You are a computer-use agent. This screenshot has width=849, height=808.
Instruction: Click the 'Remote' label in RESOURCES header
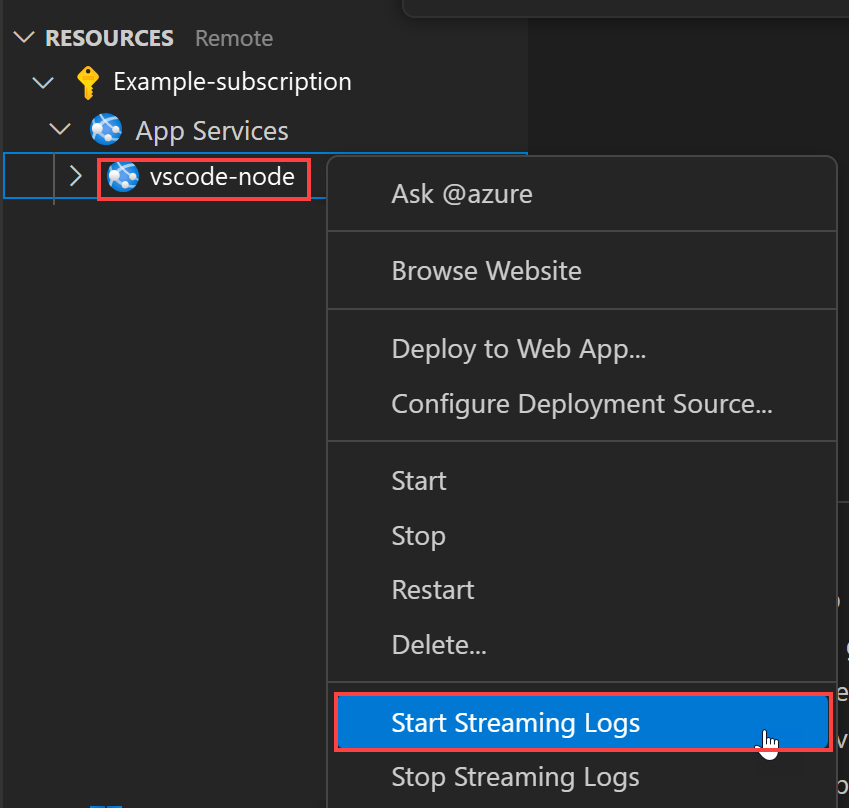(x=233, y=37)
